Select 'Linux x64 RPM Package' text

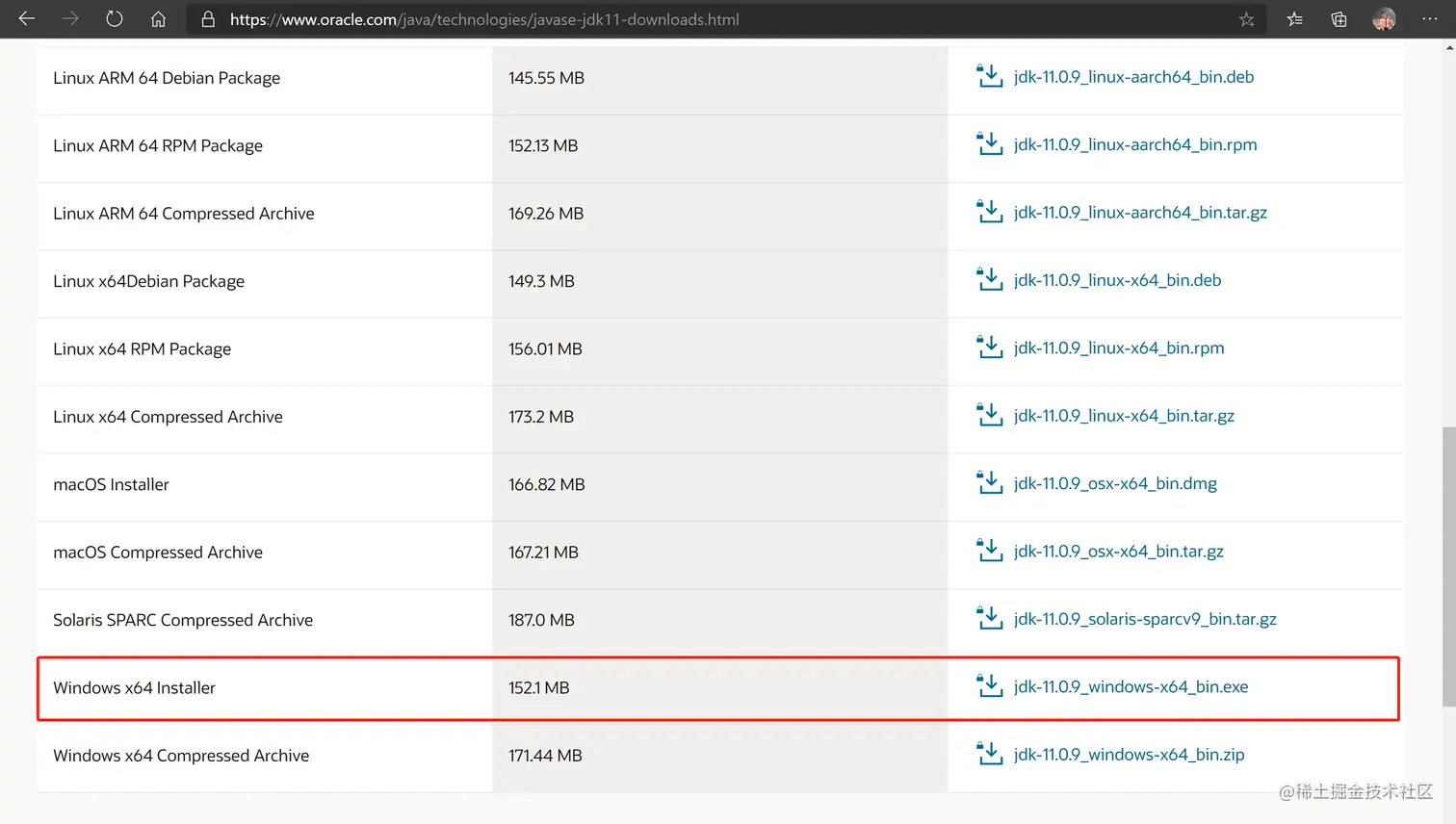pos(142,349)
